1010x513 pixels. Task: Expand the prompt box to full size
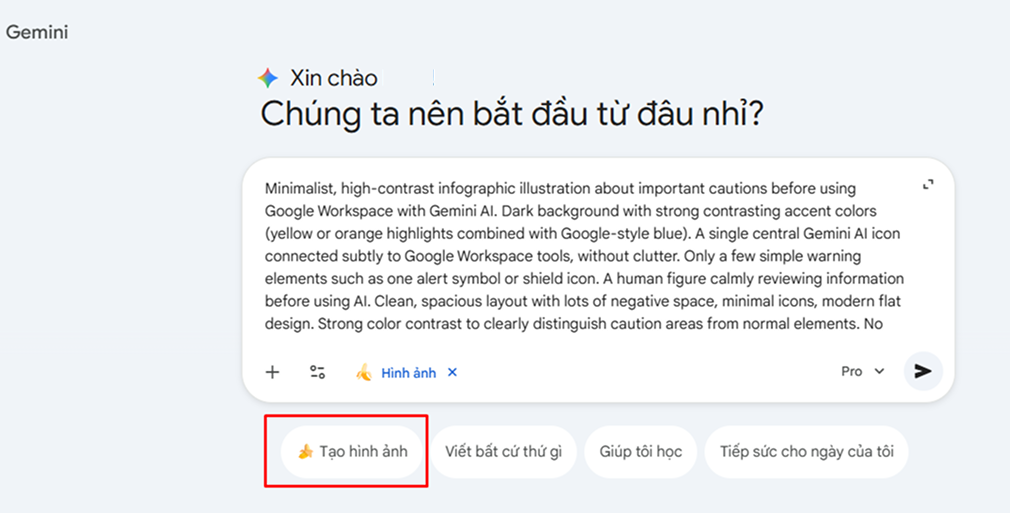(x=928, y=184)
